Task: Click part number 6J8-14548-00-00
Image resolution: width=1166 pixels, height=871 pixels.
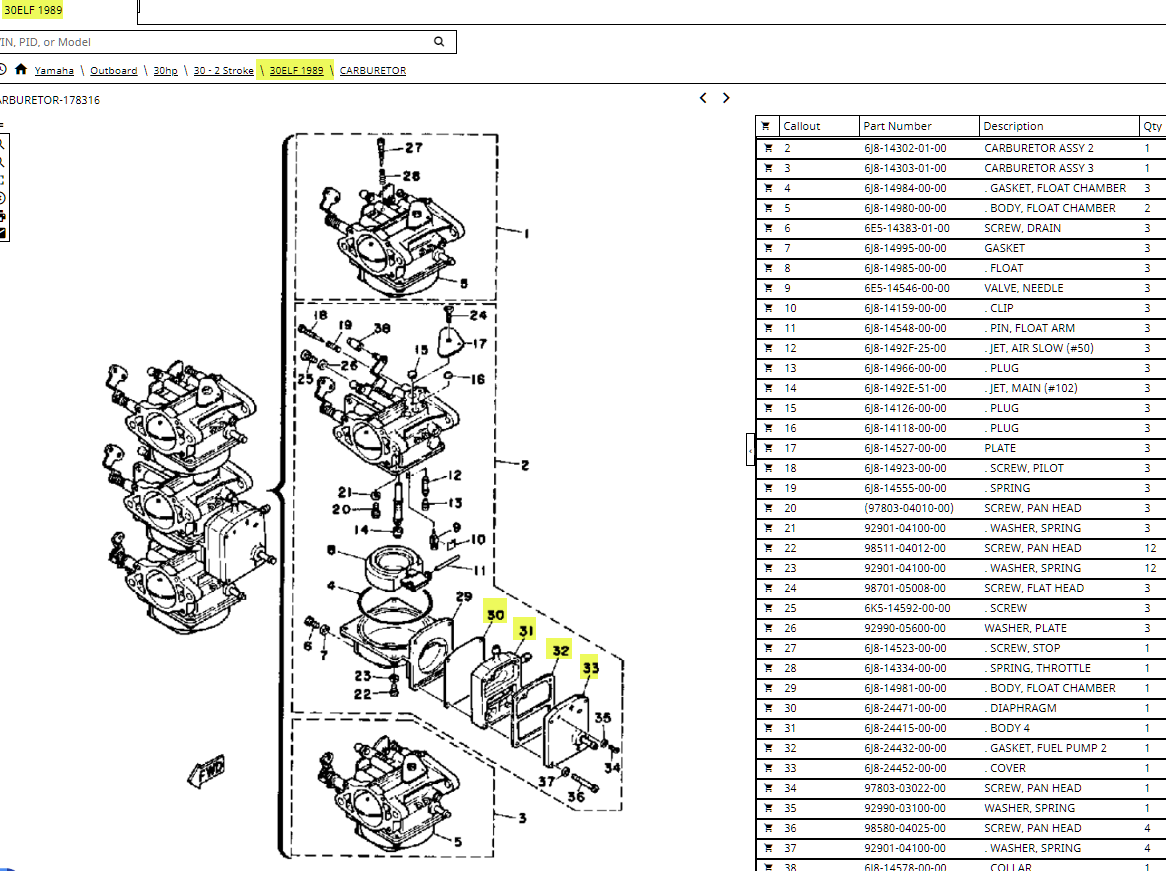Action: click(905, 328)
